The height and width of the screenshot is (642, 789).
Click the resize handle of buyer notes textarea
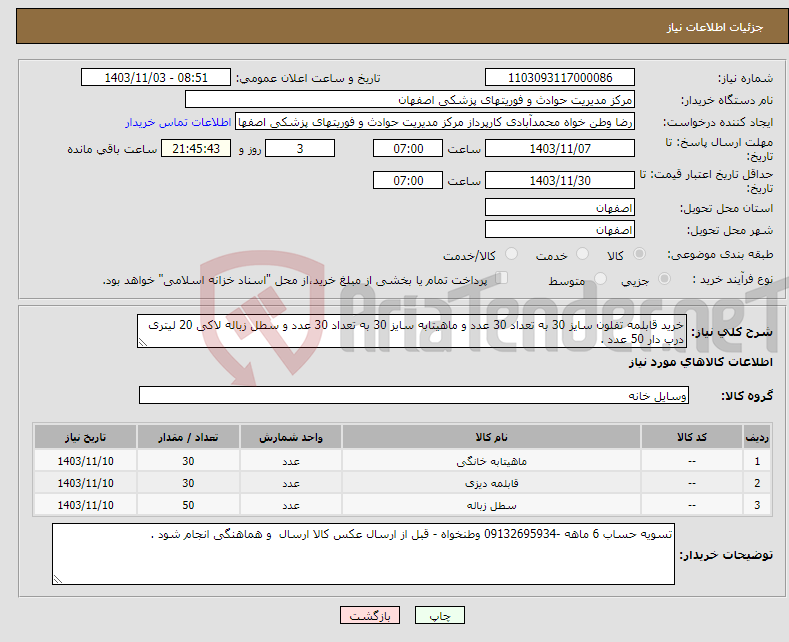point(58,579)
